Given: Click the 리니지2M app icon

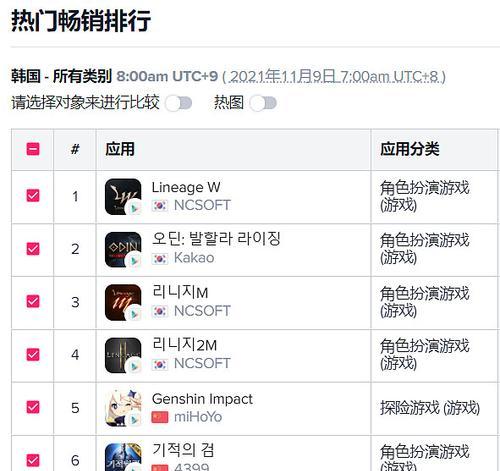Looking at the screenshot, I should 123,355.
